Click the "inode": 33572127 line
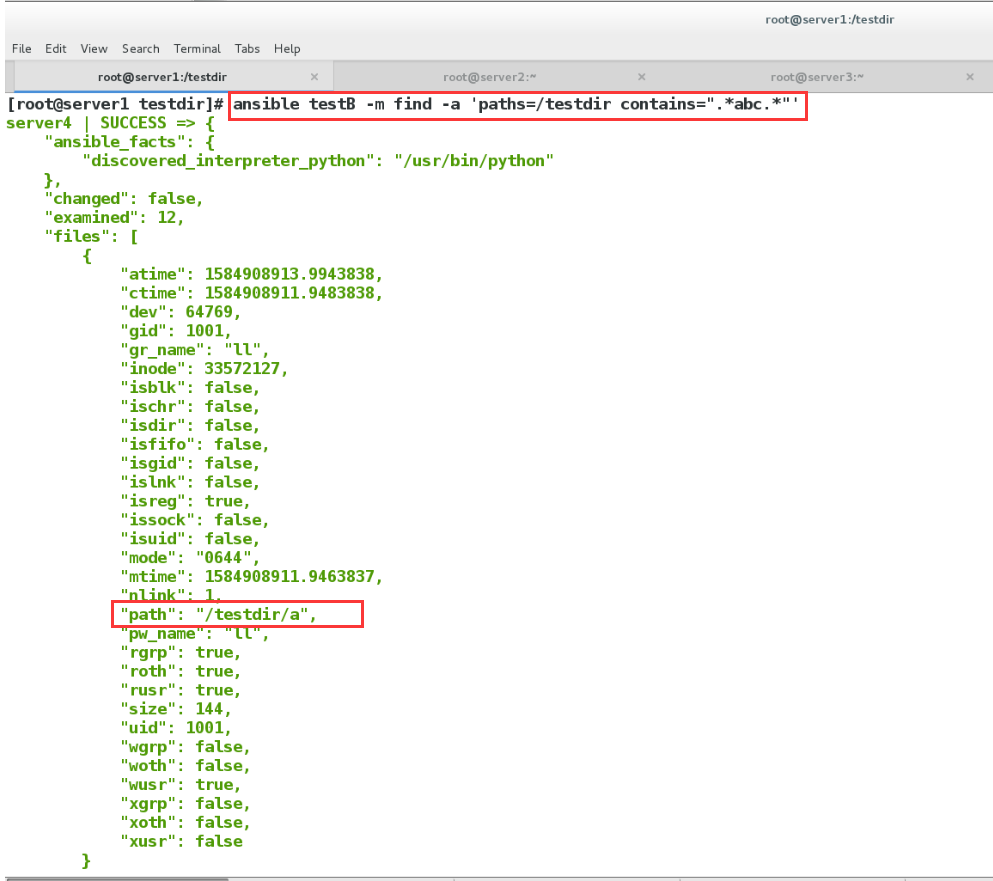993x881 pixels. [x=204, y=369]
